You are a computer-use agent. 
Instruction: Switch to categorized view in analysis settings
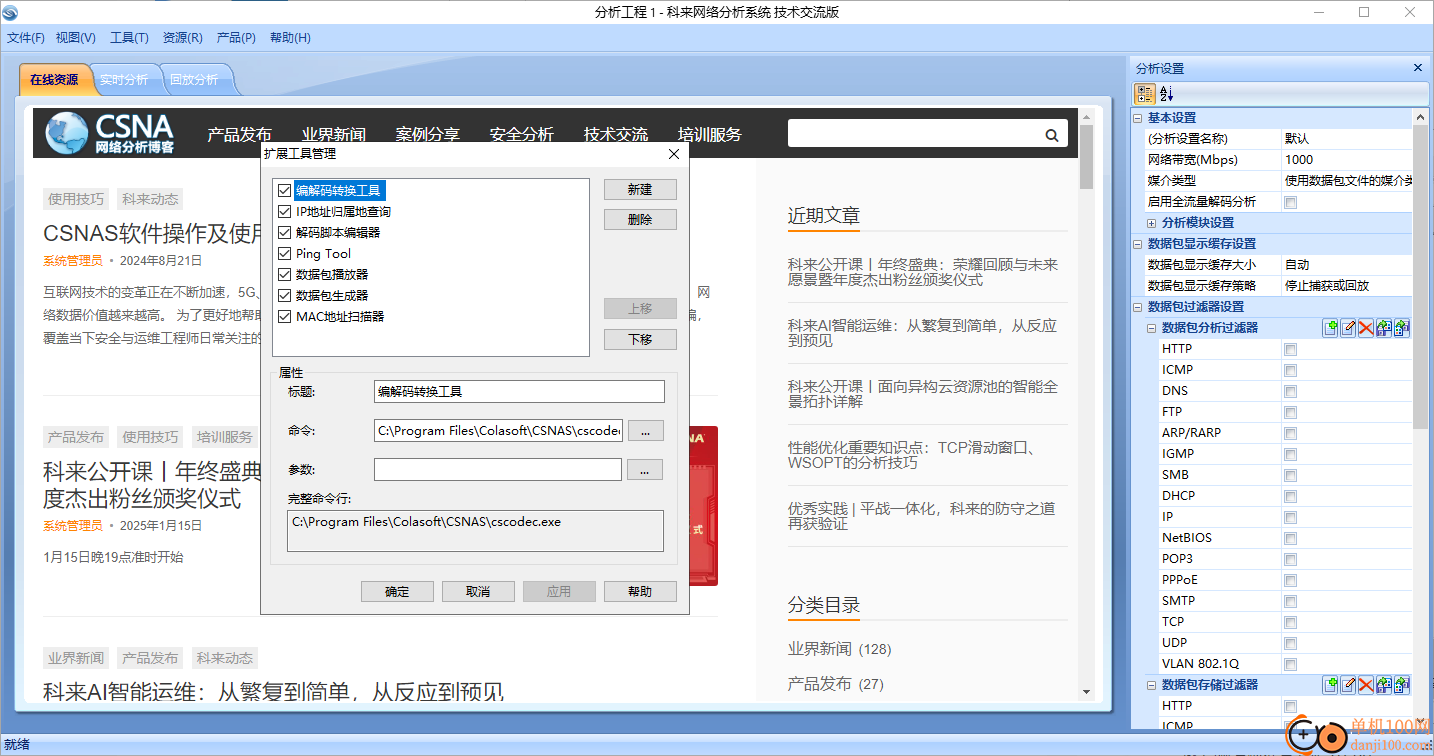1145,94
